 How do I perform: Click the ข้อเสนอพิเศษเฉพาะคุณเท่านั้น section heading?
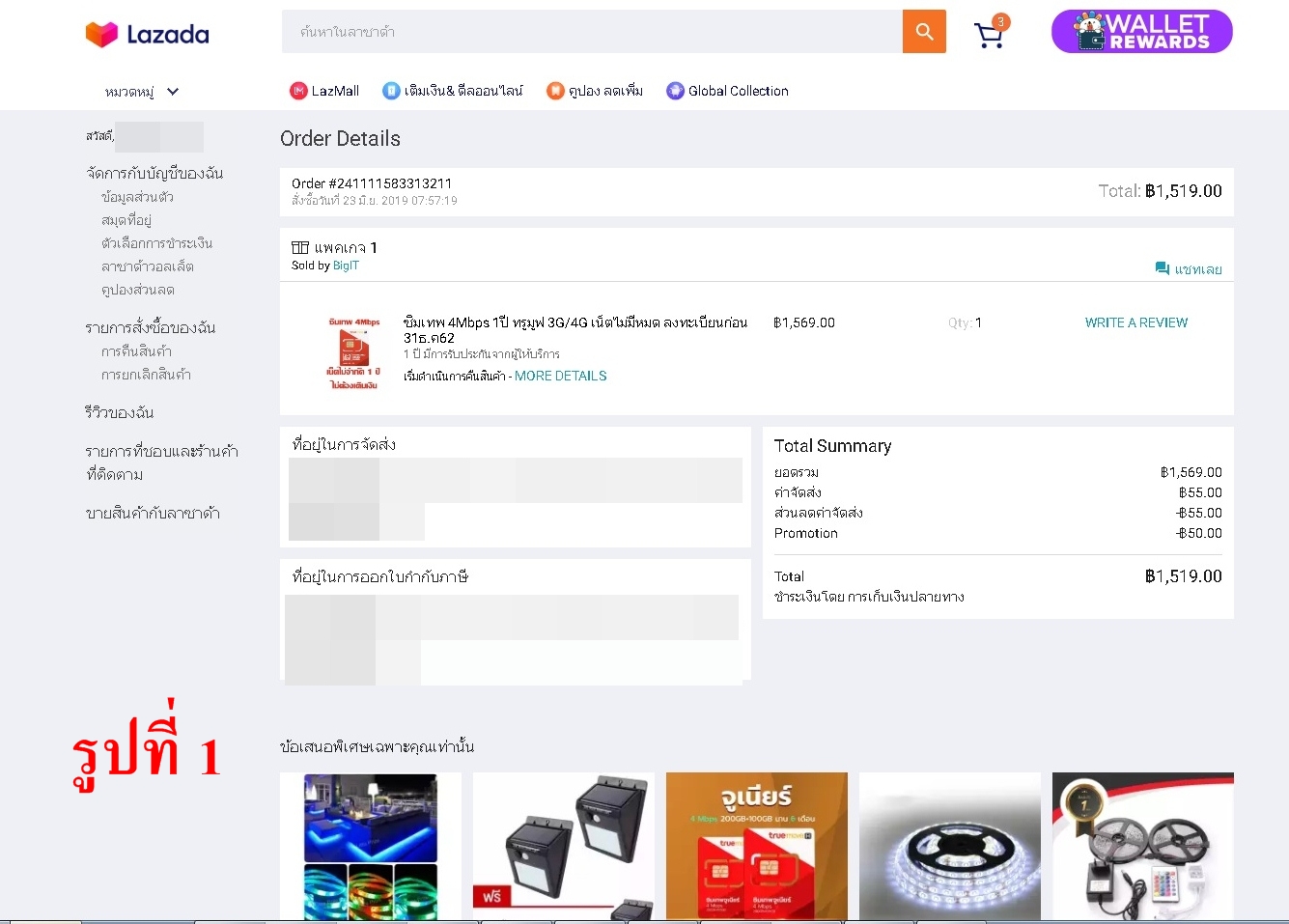tap(377, 746)
